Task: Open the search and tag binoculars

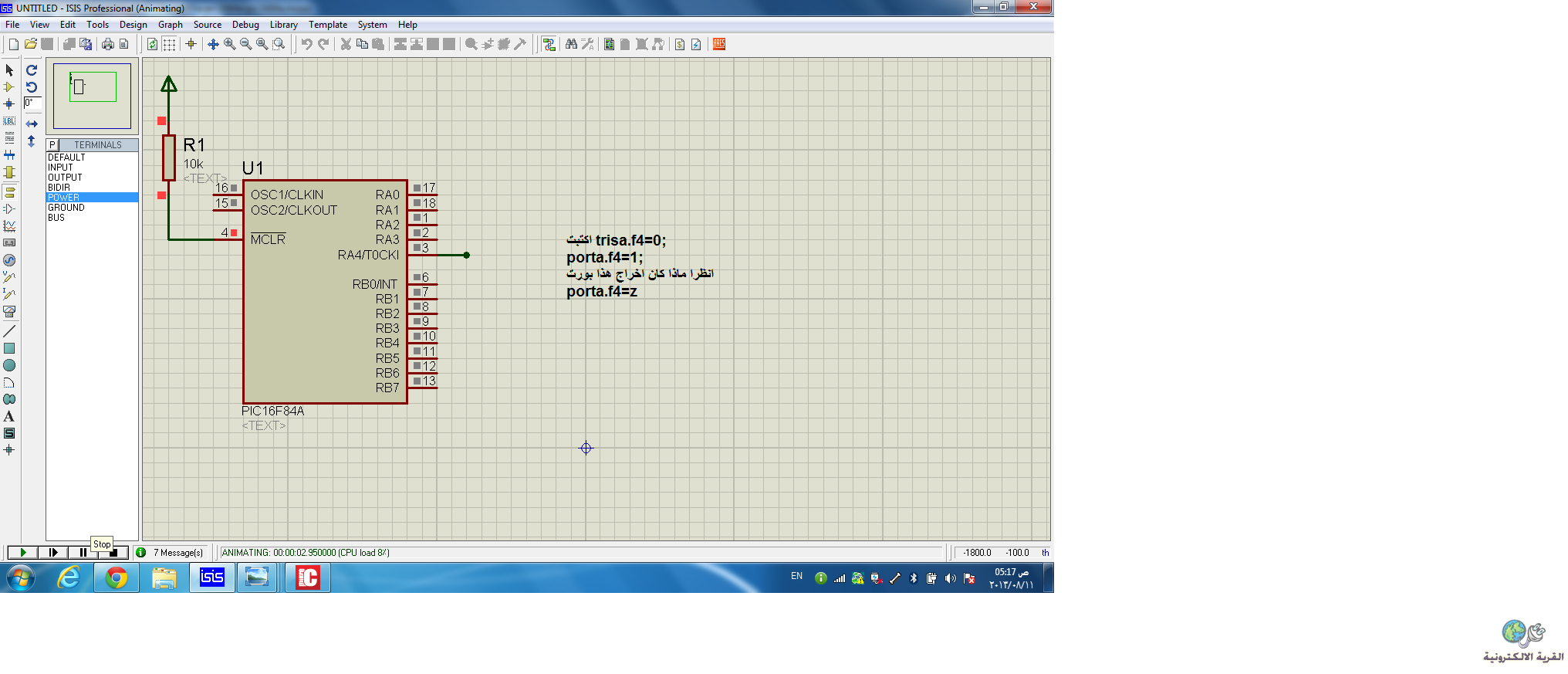Action: 571,44
